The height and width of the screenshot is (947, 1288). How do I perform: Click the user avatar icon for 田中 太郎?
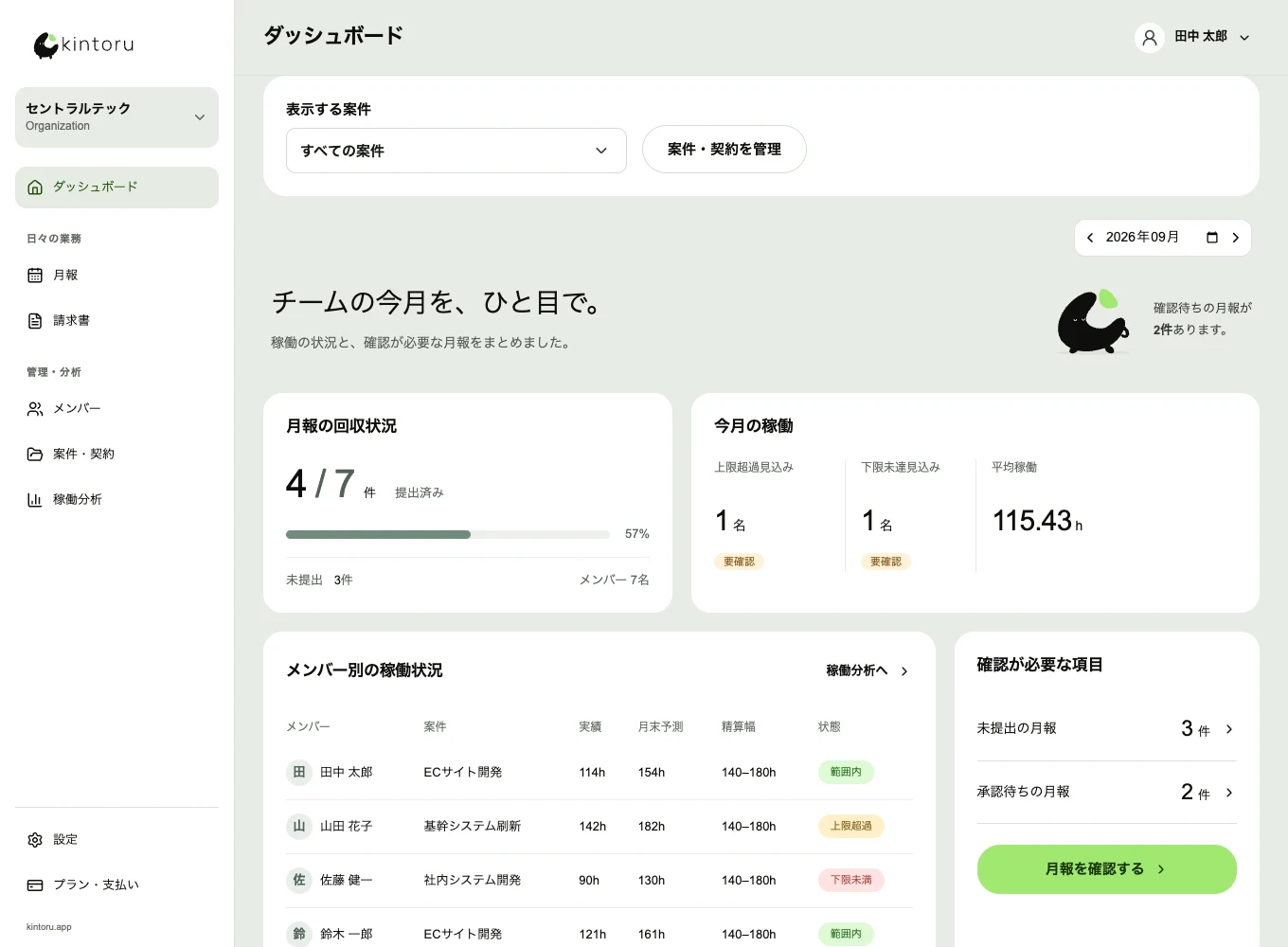[x=1150, y=38]
